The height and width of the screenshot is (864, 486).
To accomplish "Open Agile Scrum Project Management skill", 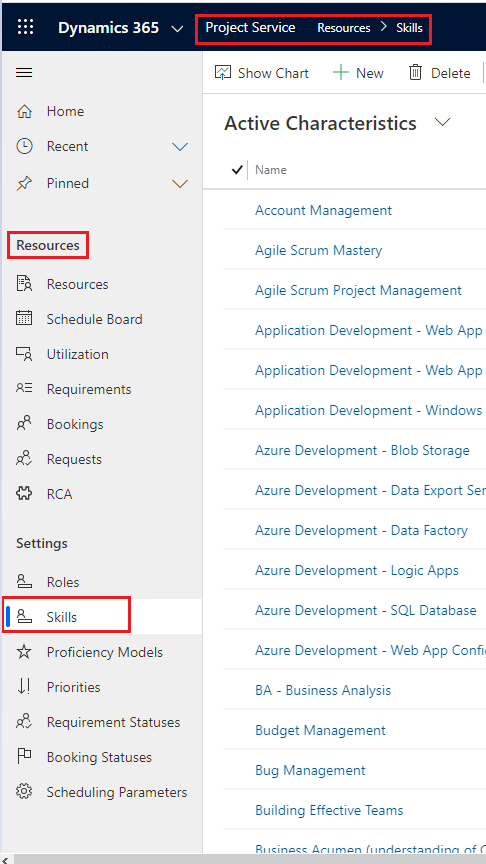I will point(358,290).
